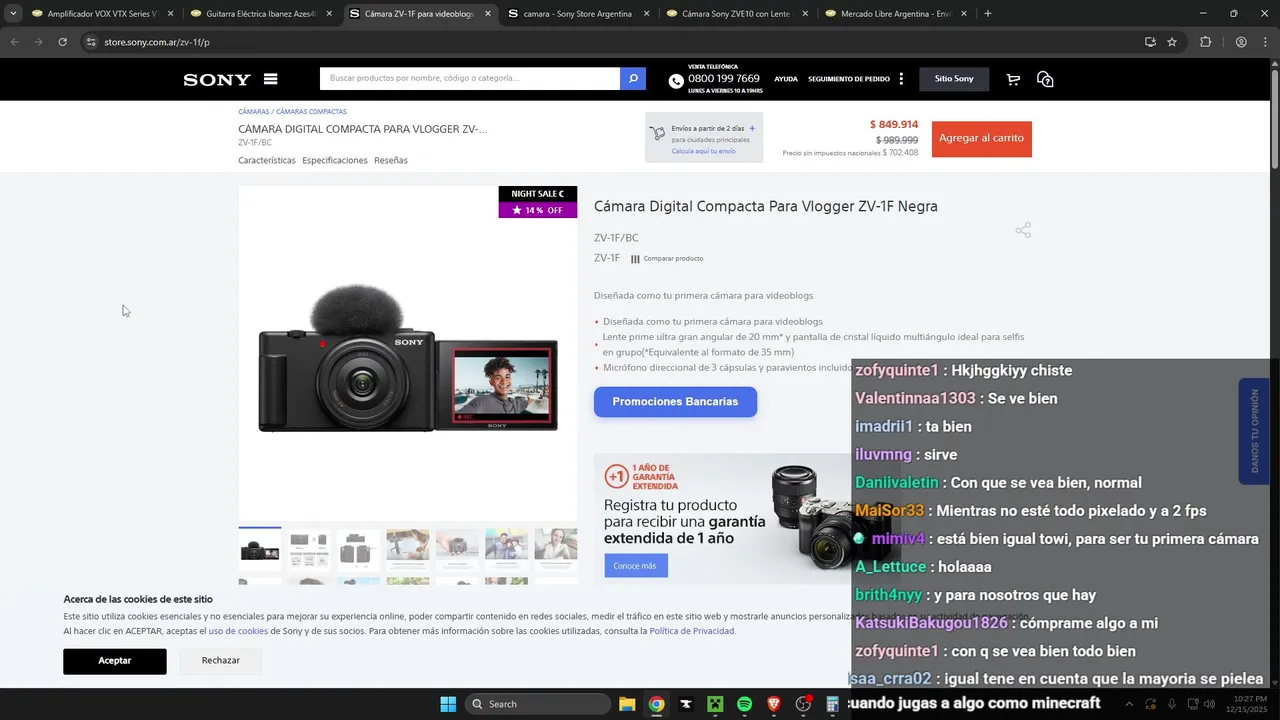Show hidden tray icons chevron
1280x720 pixels.
[1129, 704]
